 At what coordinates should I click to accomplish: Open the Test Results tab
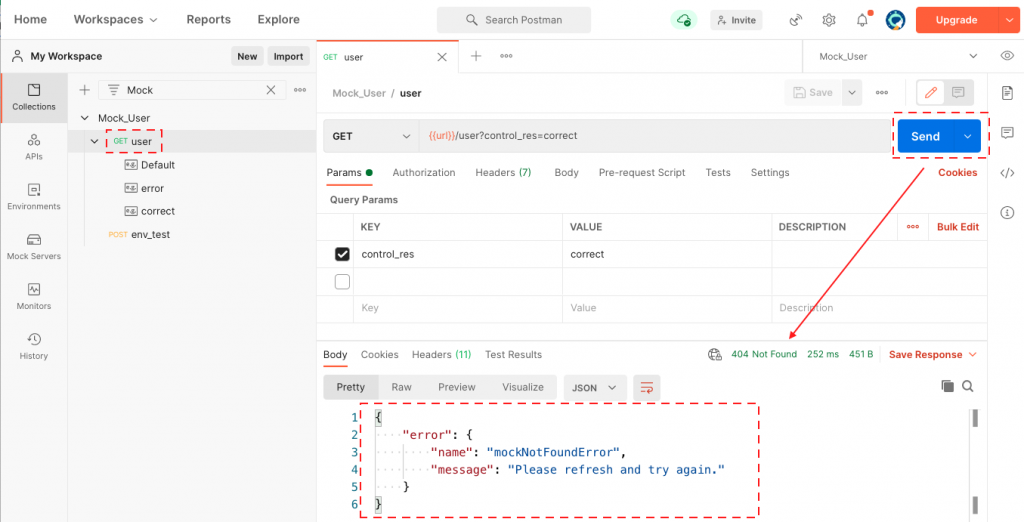tap(513, 355)
